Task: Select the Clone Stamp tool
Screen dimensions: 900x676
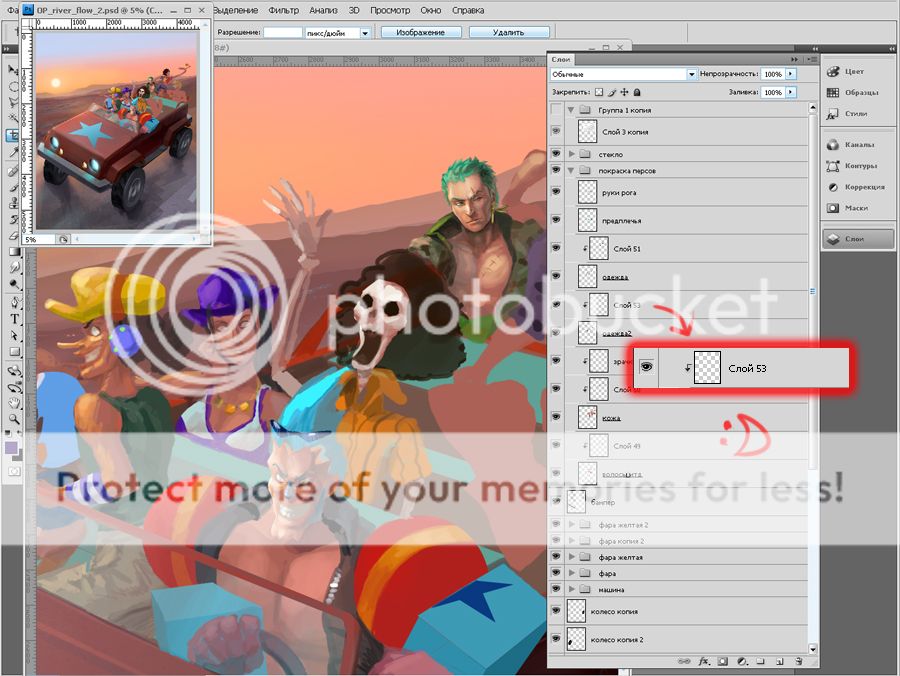Action: 13,203
